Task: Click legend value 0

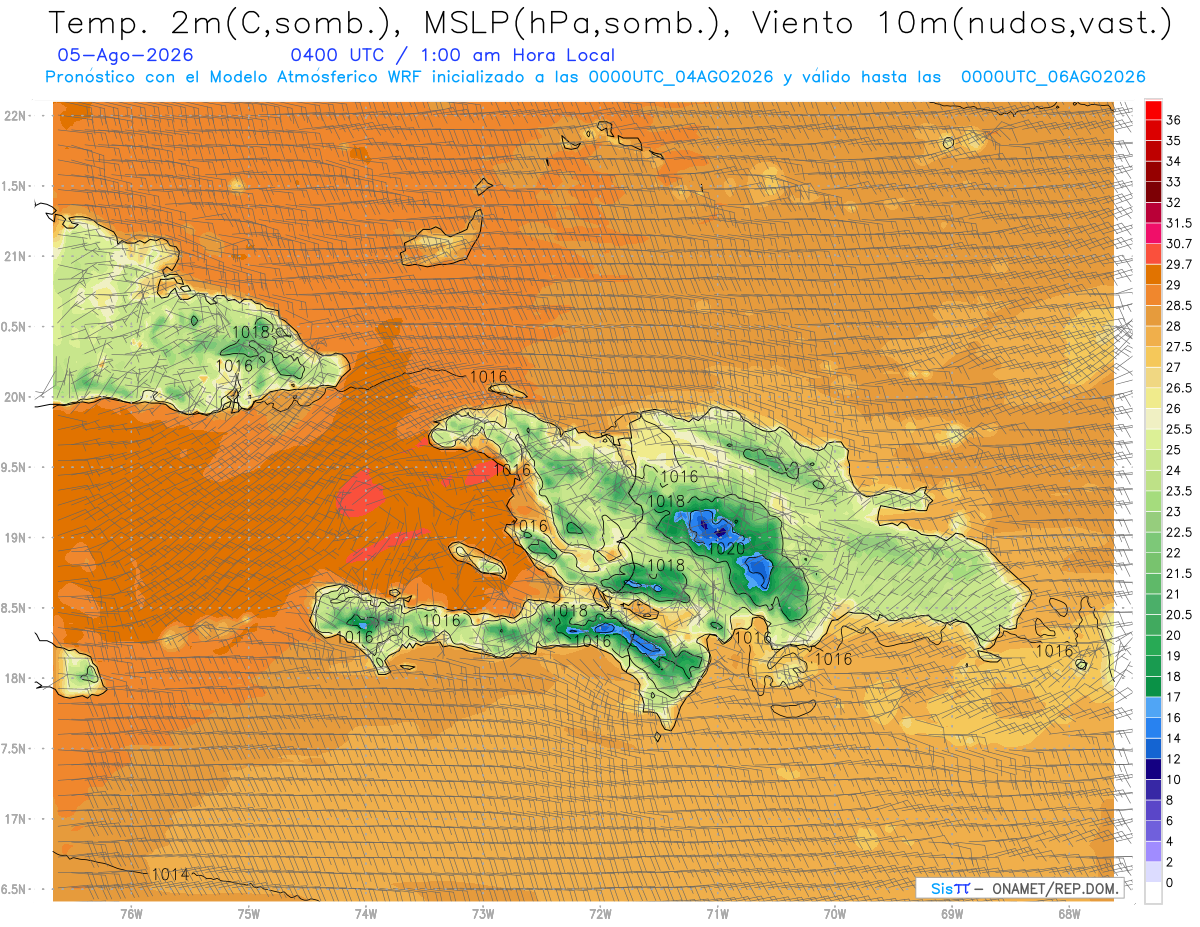Action: [x=1170, y=882]
